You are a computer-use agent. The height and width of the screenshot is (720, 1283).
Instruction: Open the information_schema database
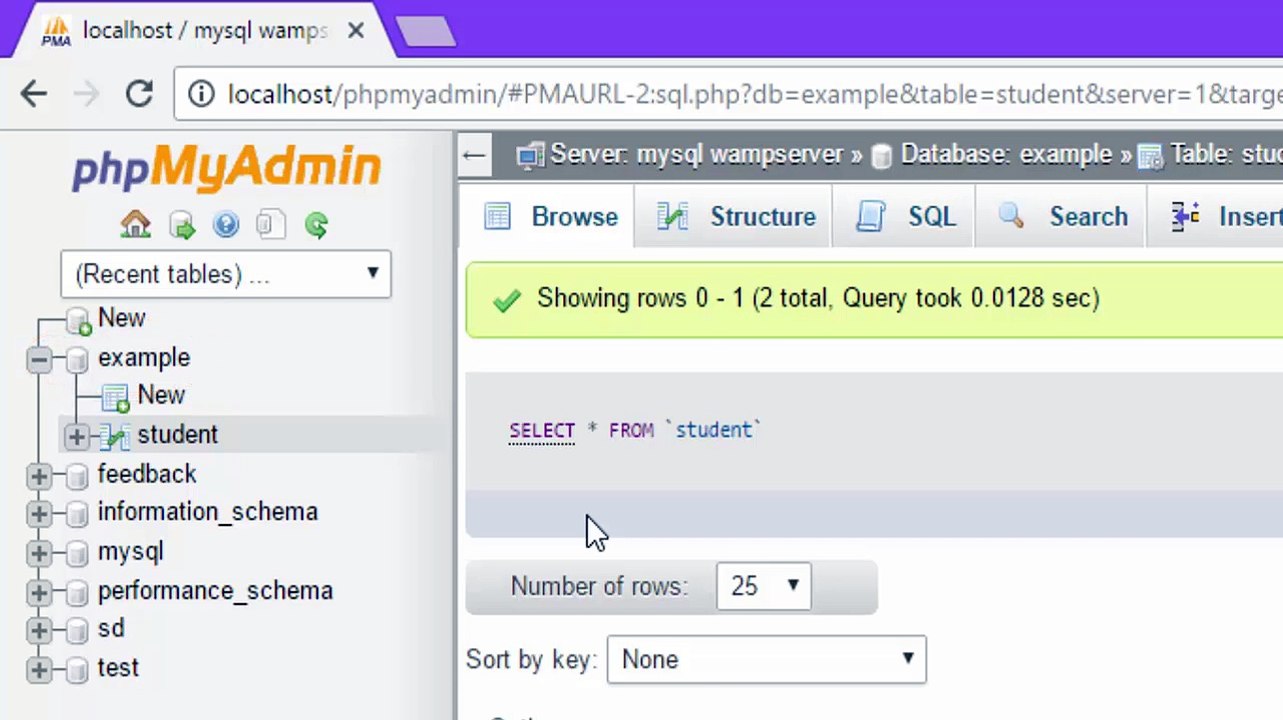pyautogui.click(x=207, y=512)
